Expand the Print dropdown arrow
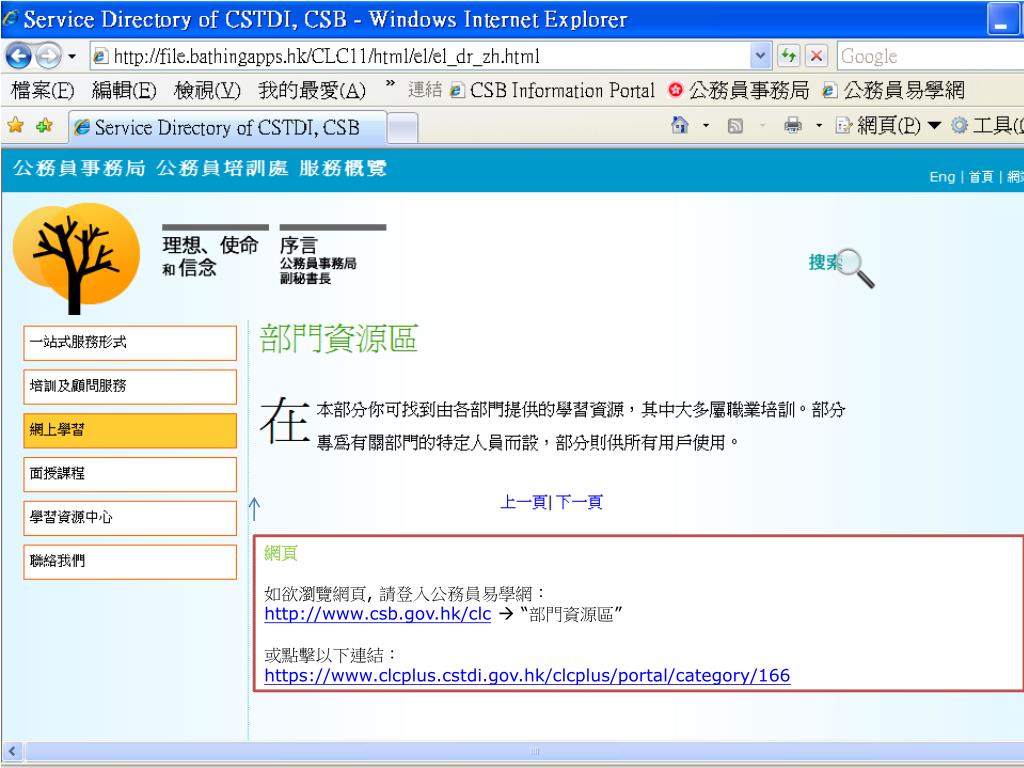The width and height of the screenshot is (1024, 768). tap(819, 125)
